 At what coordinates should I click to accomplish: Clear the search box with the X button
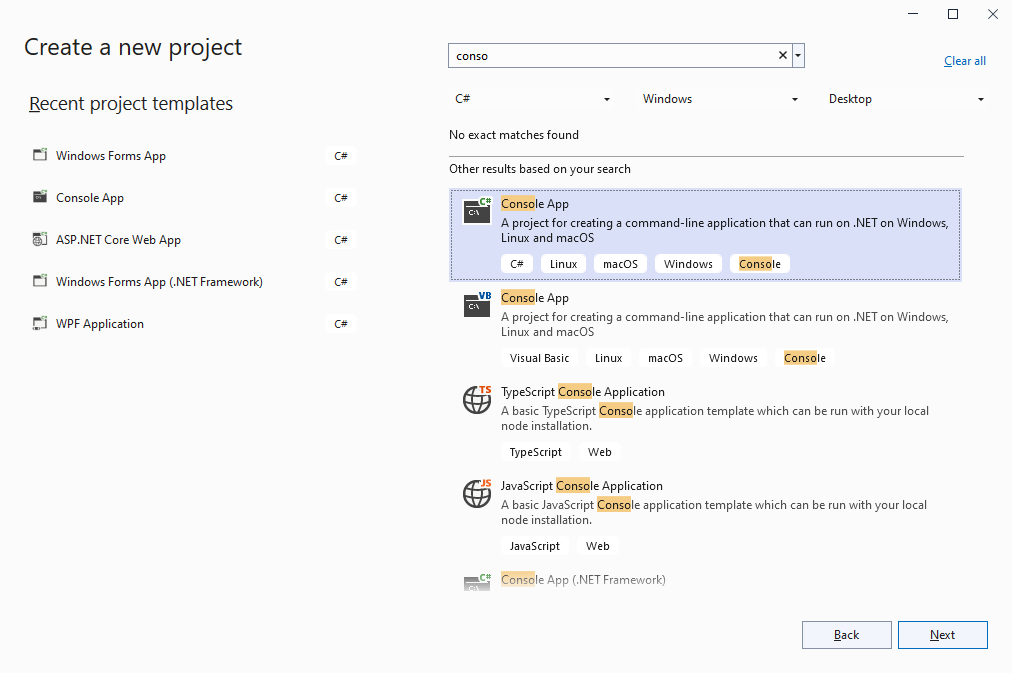point(782,55)
